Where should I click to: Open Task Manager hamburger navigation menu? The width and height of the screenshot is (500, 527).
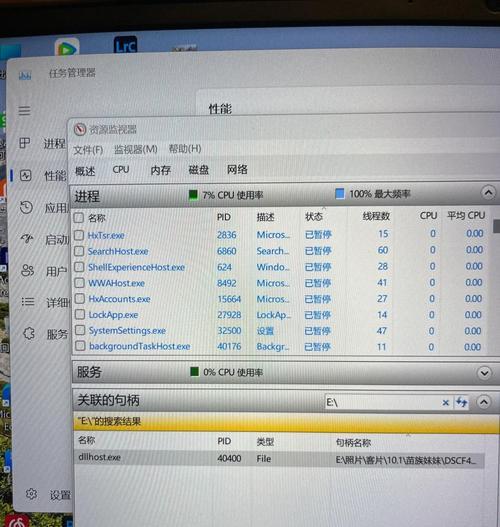click(x=24, y=111)
